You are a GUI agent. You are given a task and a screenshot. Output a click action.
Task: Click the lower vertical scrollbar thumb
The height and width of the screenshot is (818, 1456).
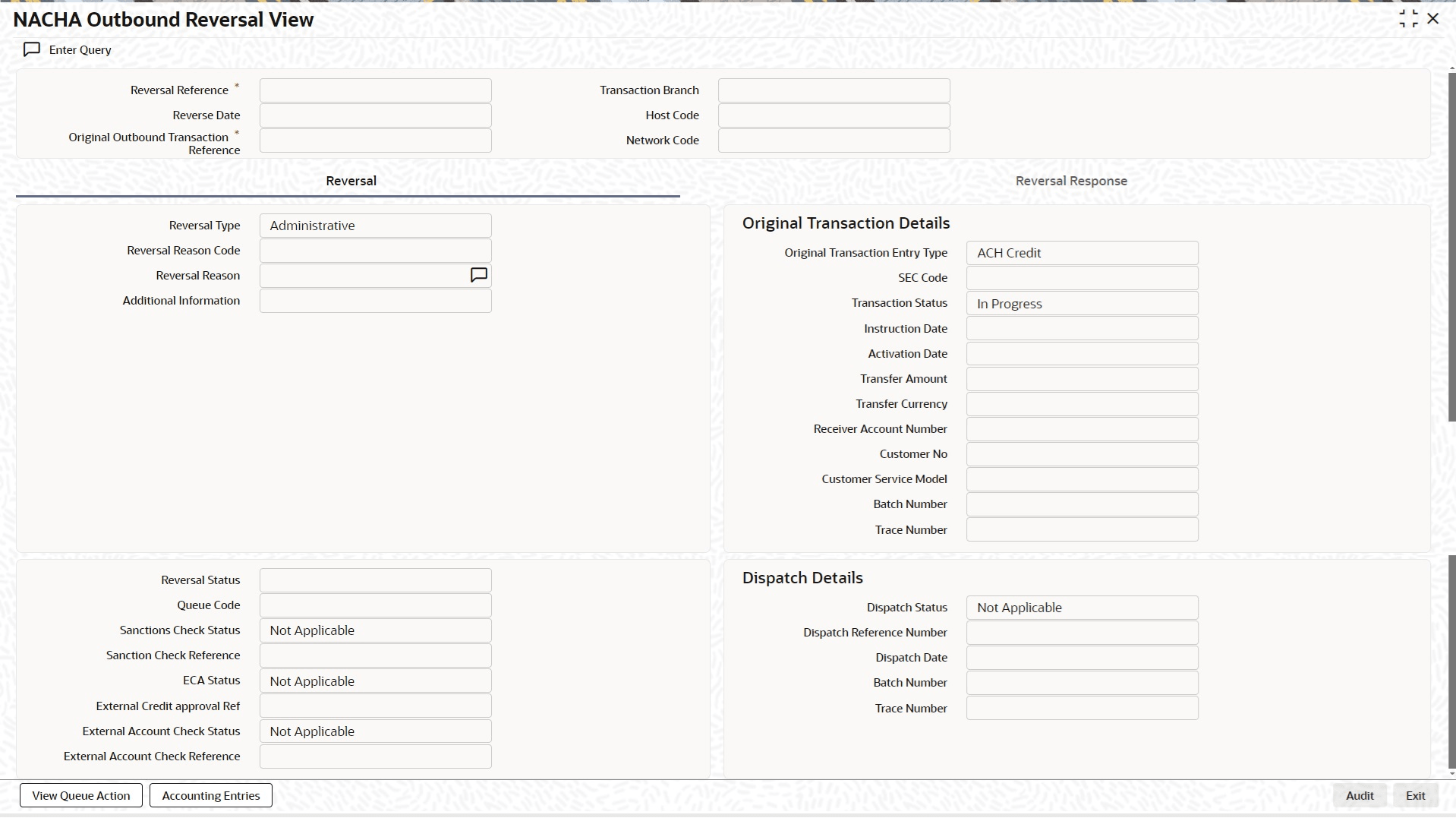[1451, 662]
